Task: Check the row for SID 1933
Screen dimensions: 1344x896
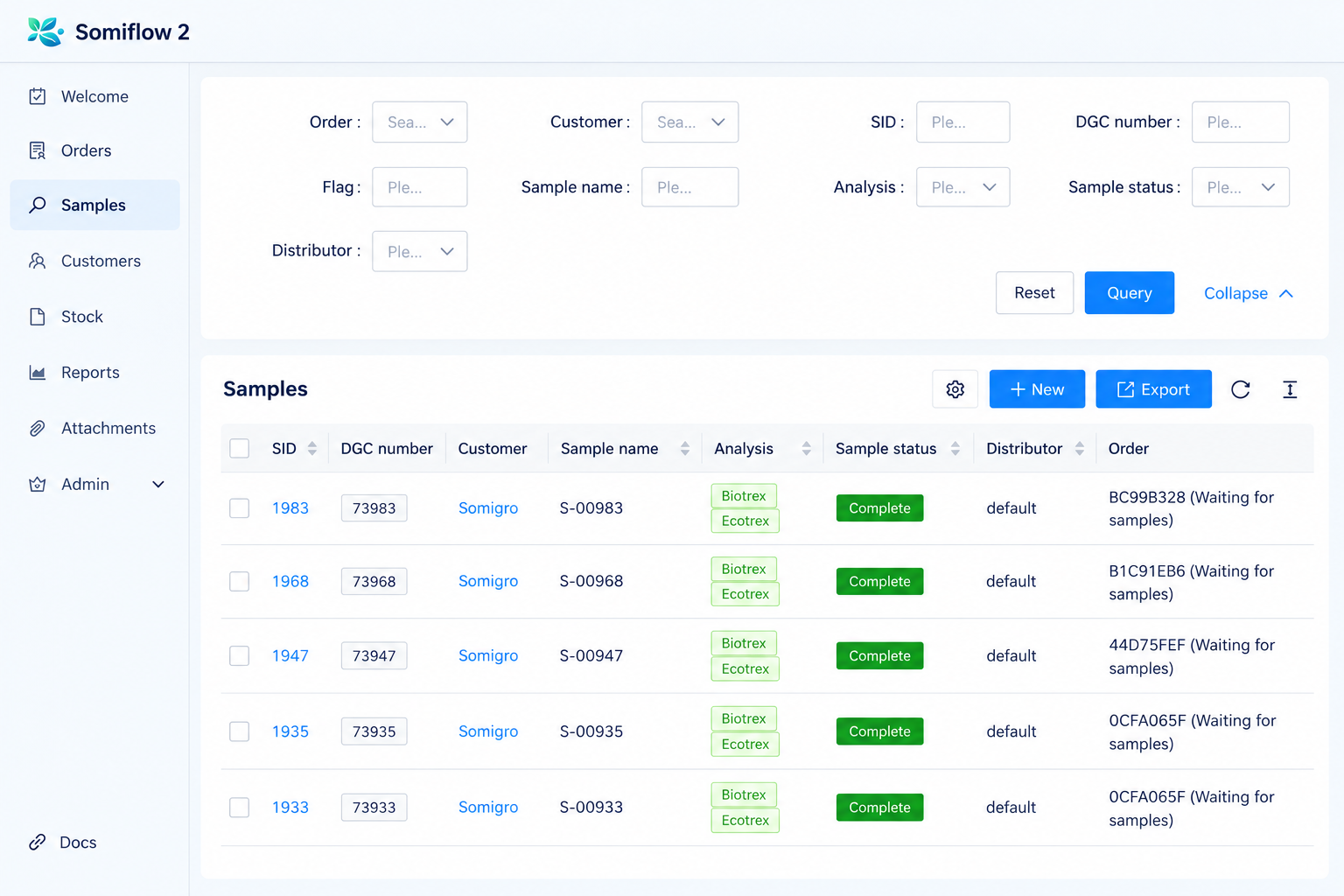Action: (x=239, y=808)
